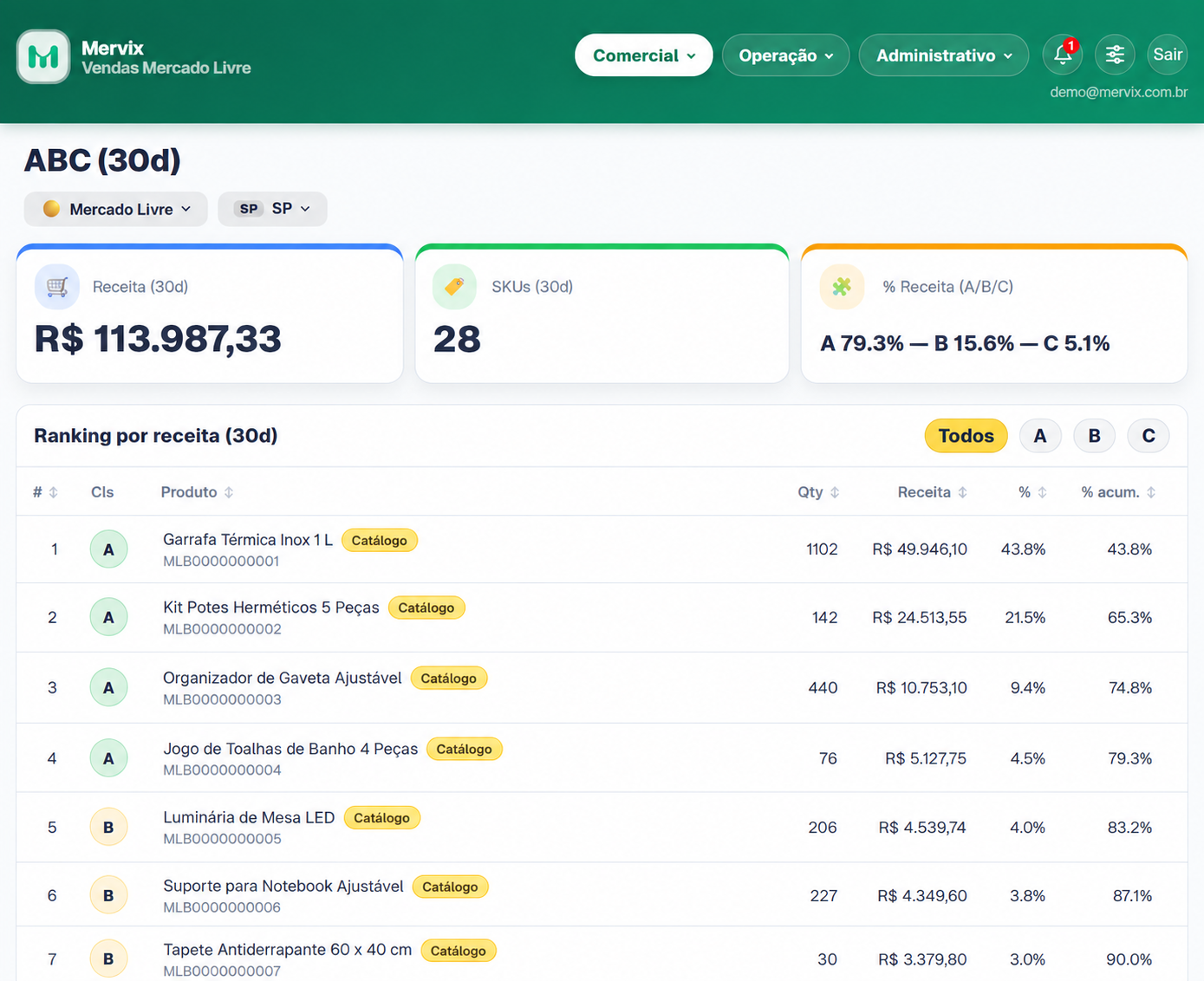Image resolution: width=1204 pixels, height=981 pixels.
Task: Filter ranking by class A
Action: (x=1040, y=436)
